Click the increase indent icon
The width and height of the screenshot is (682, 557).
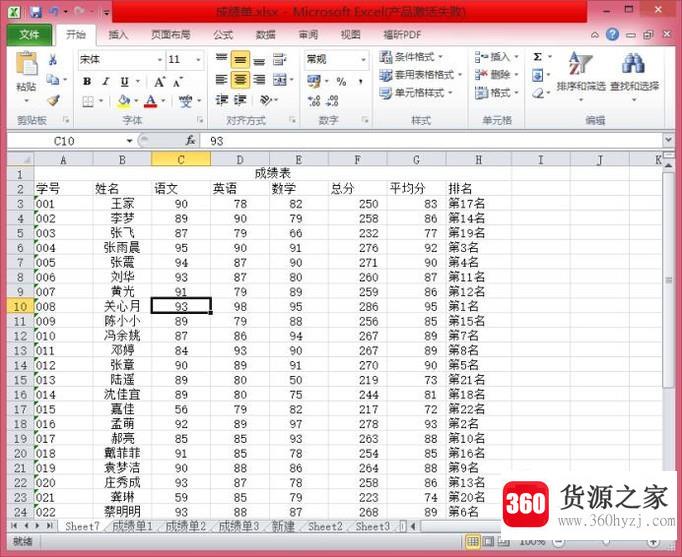click(240, 100)
